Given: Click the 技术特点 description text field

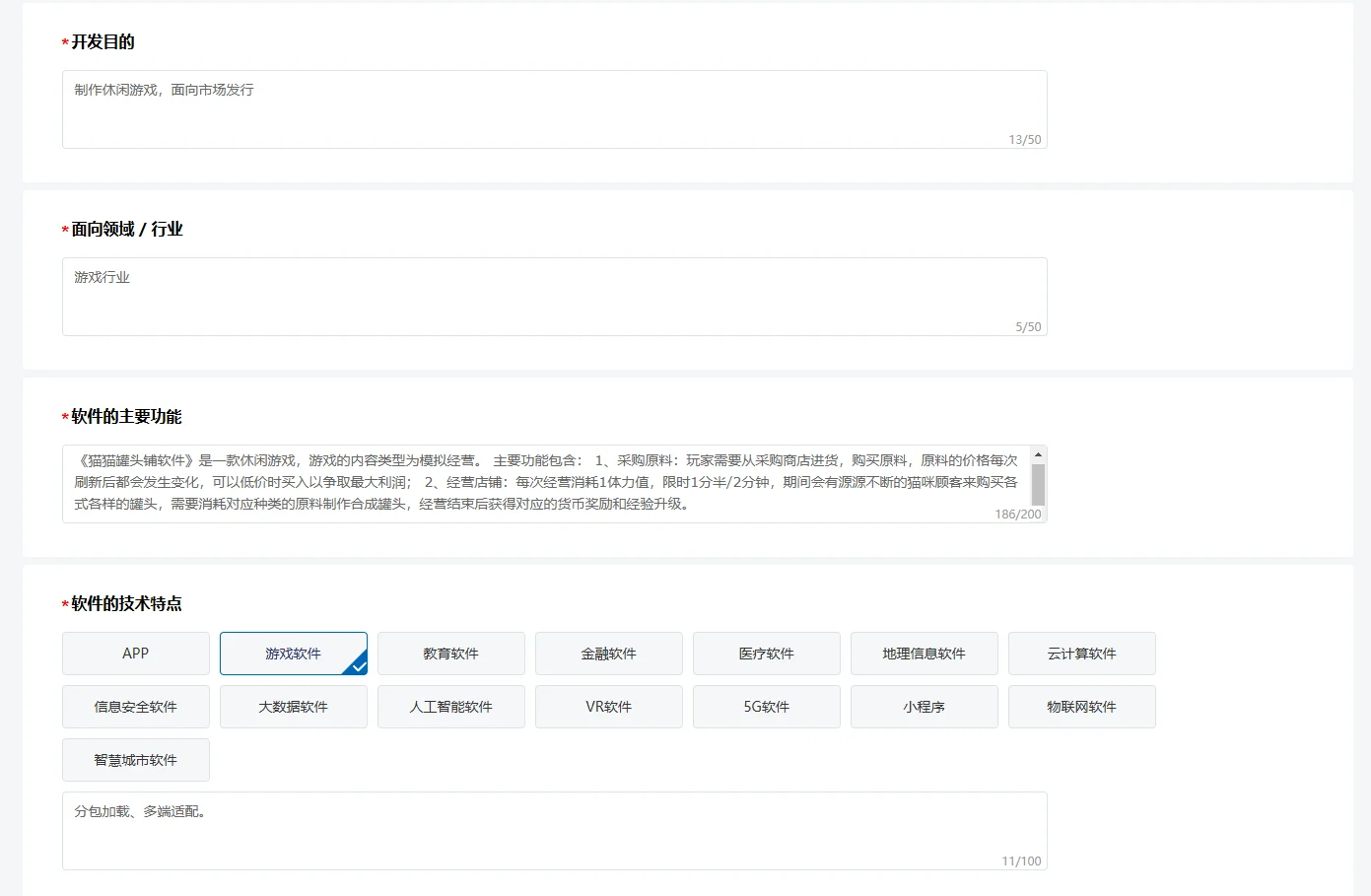Looking at the screenshot, I should tap(554, 830).
